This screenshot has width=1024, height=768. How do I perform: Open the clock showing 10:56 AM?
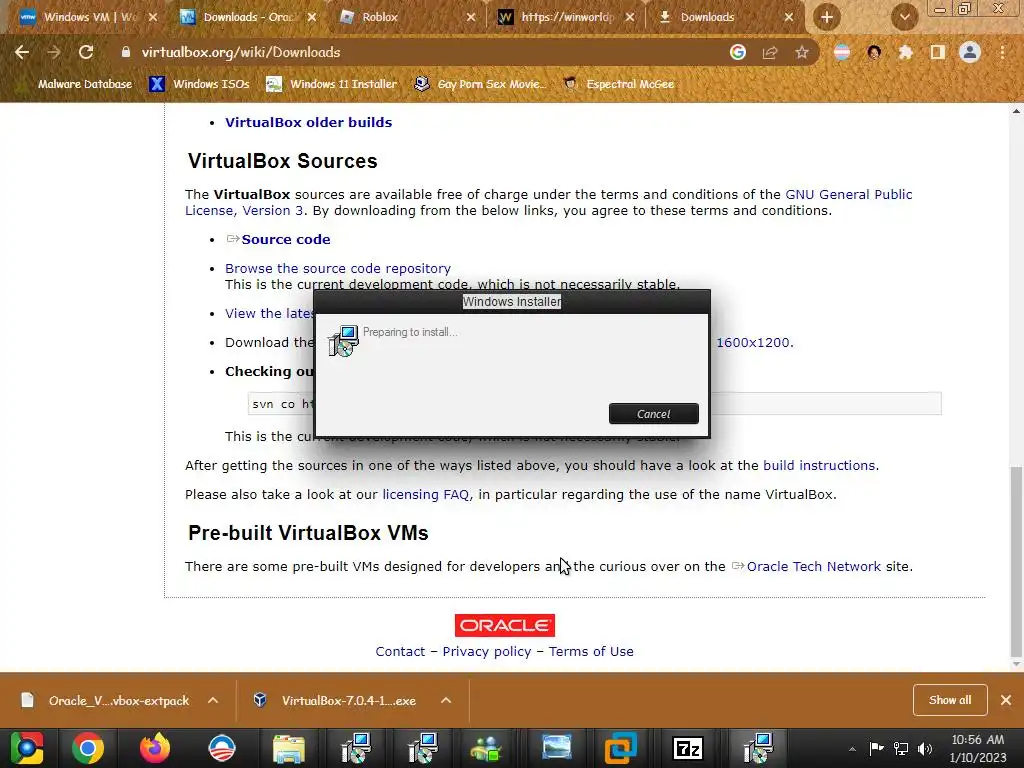point(978,748)
